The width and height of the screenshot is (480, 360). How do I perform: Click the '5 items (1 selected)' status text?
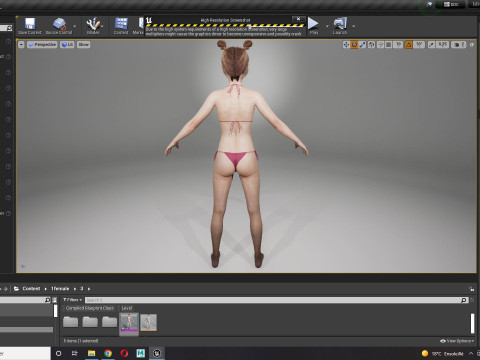(x=81, y=341)
